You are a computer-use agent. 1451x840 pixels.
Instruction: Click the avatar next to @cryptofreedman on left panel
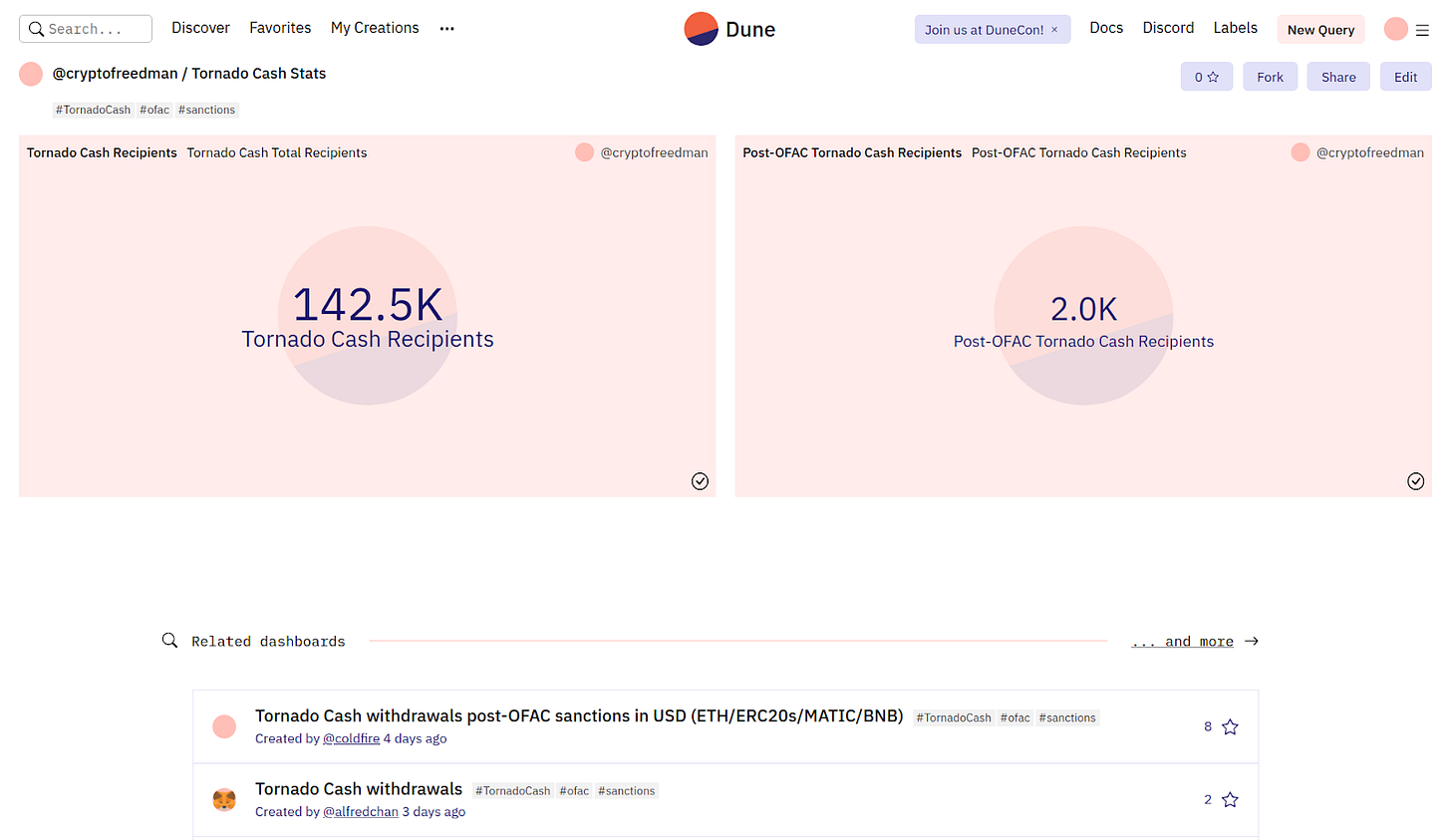pyautogui.click(x=584, y=152)
